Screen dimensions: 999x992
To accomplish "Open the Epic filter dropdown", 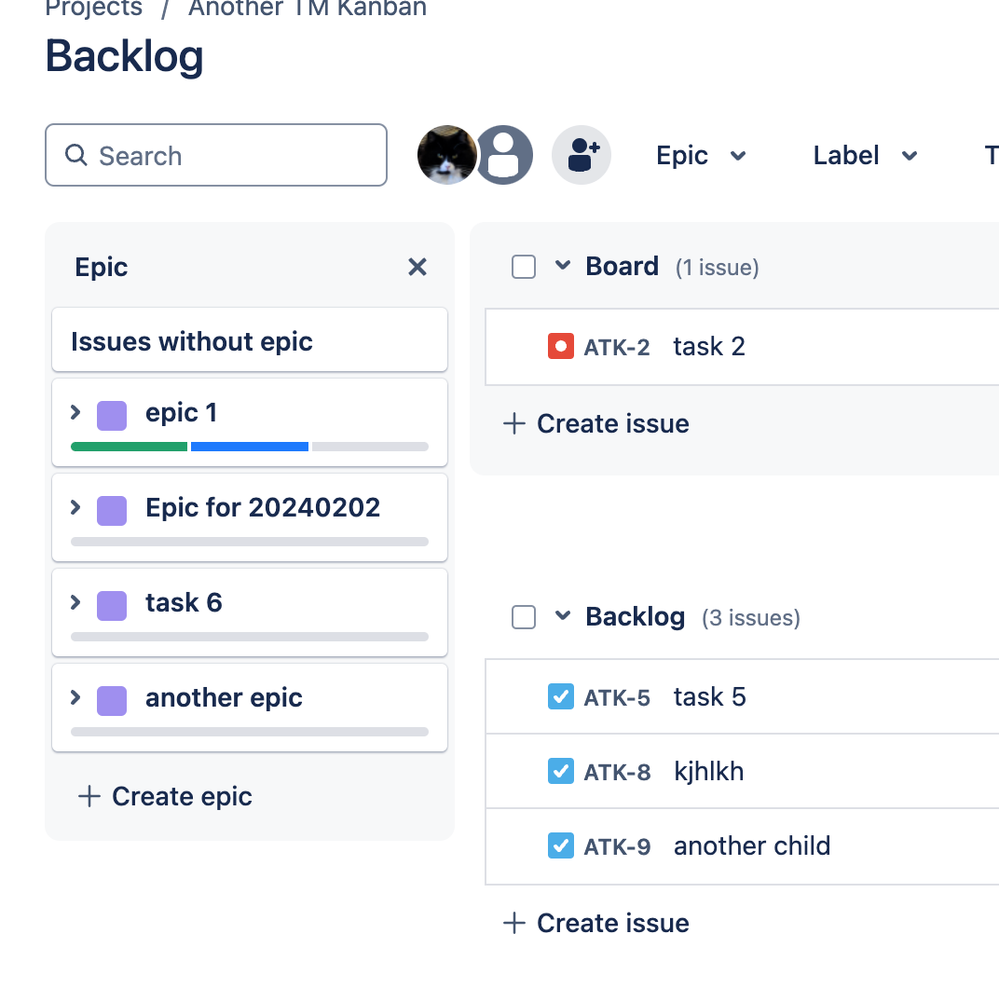I will [701, 155].
